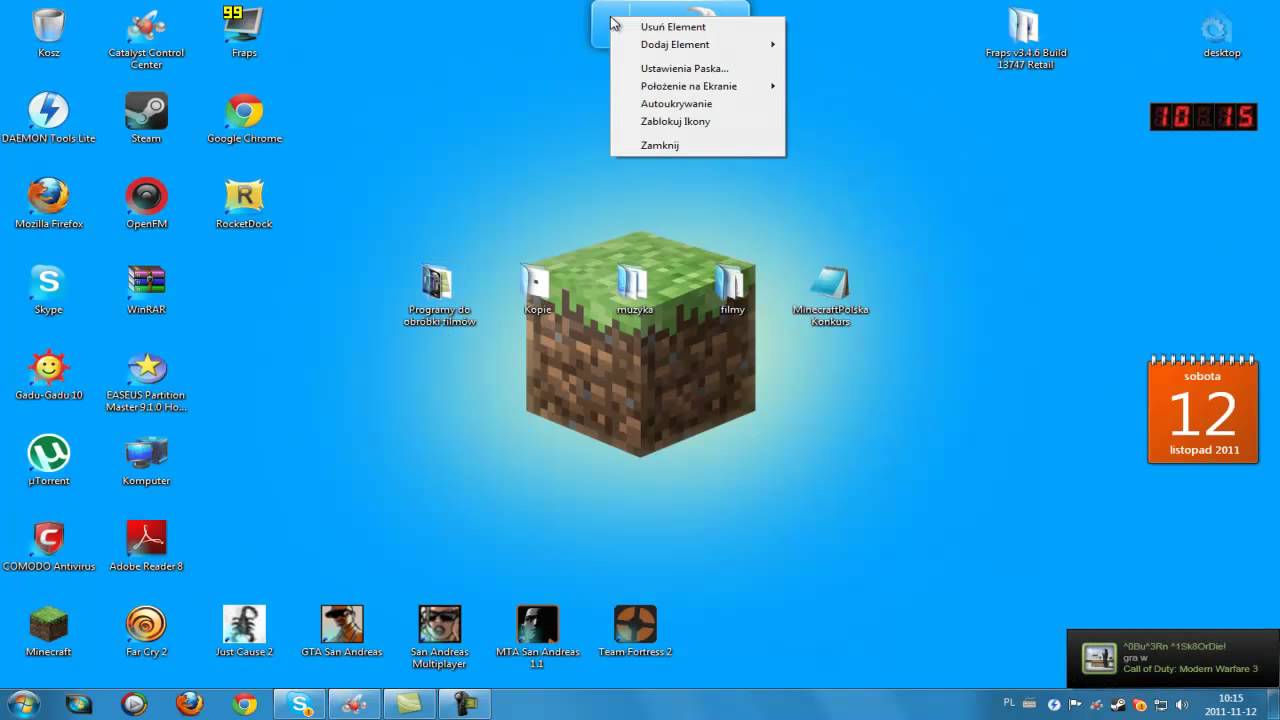Select Team Fortress 2 desktop shortcut

click(635, 632)
